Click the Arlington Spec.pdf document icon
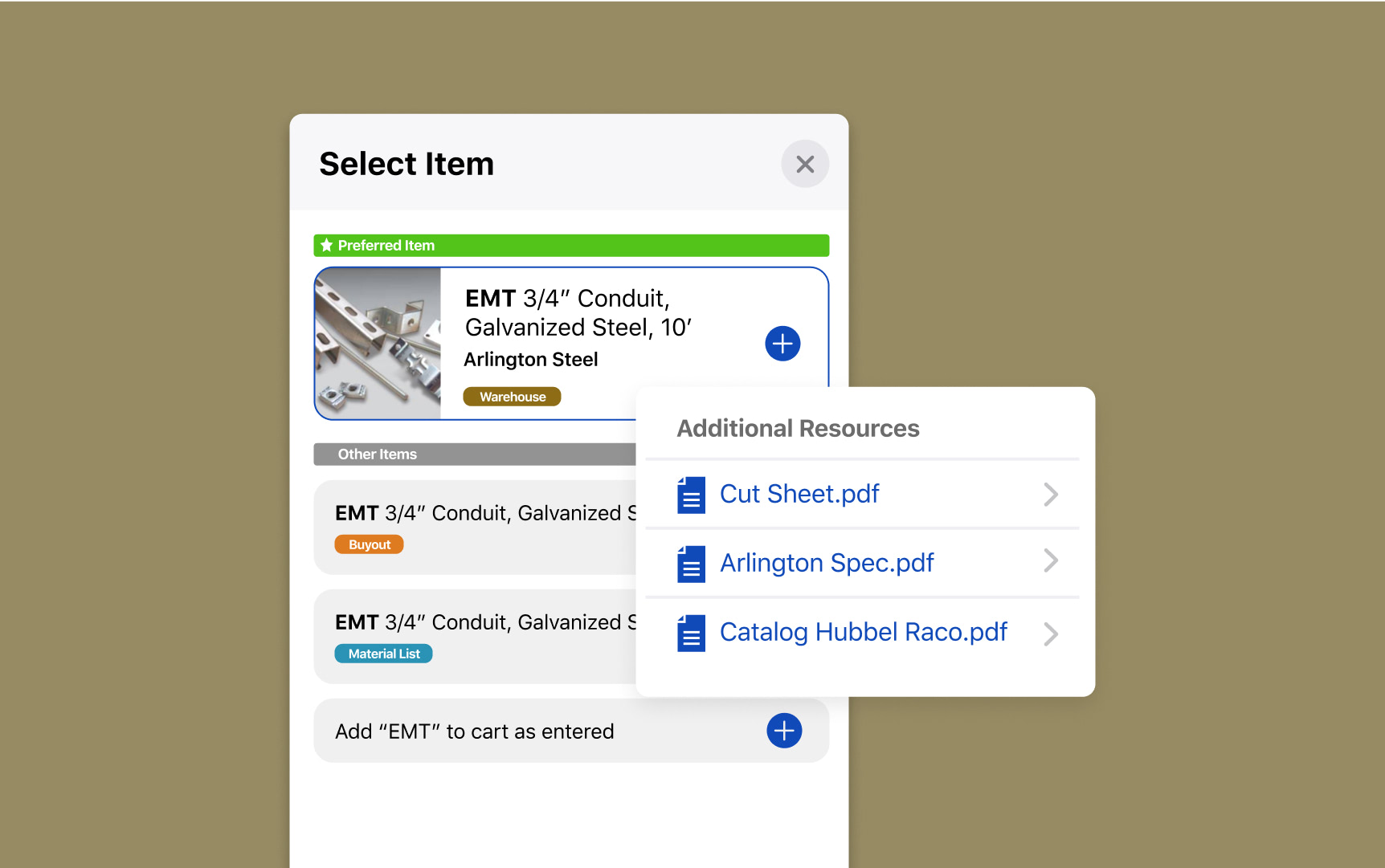This screenshot has height=868, width=1385. tap(689, 564)
